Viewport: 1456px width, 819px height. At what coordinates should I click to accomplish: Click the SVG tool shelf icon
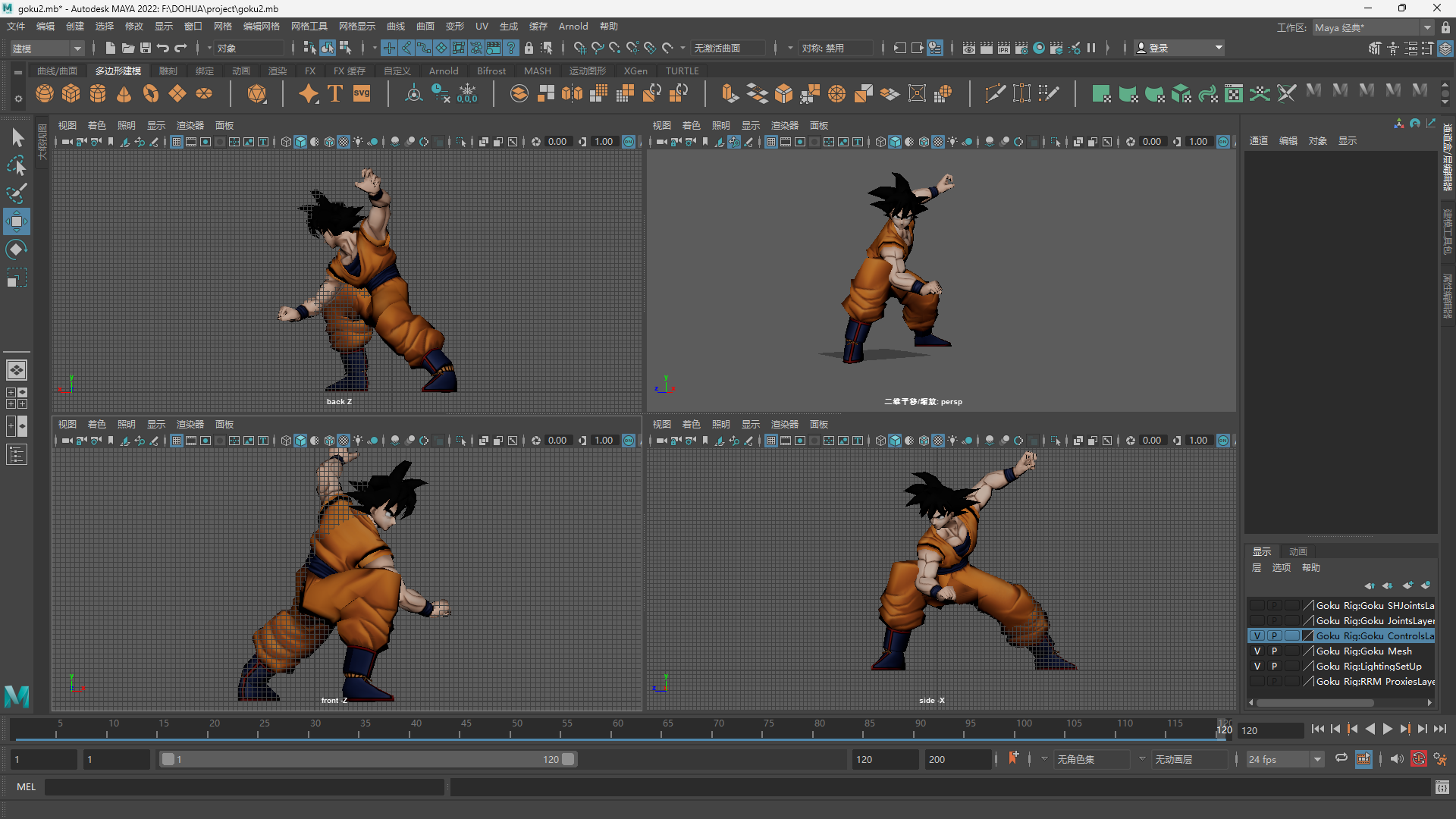click(x=362, y=93)
